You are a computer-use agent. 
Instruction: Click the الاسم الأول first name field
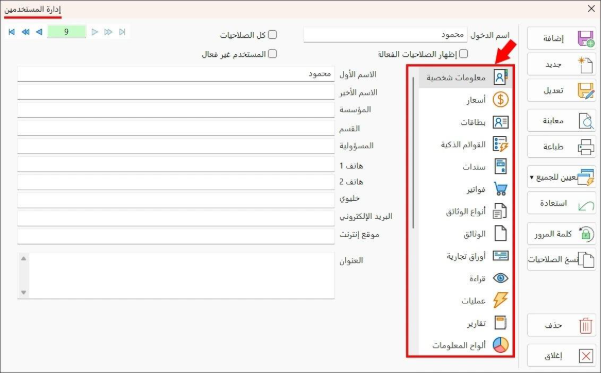176,74
